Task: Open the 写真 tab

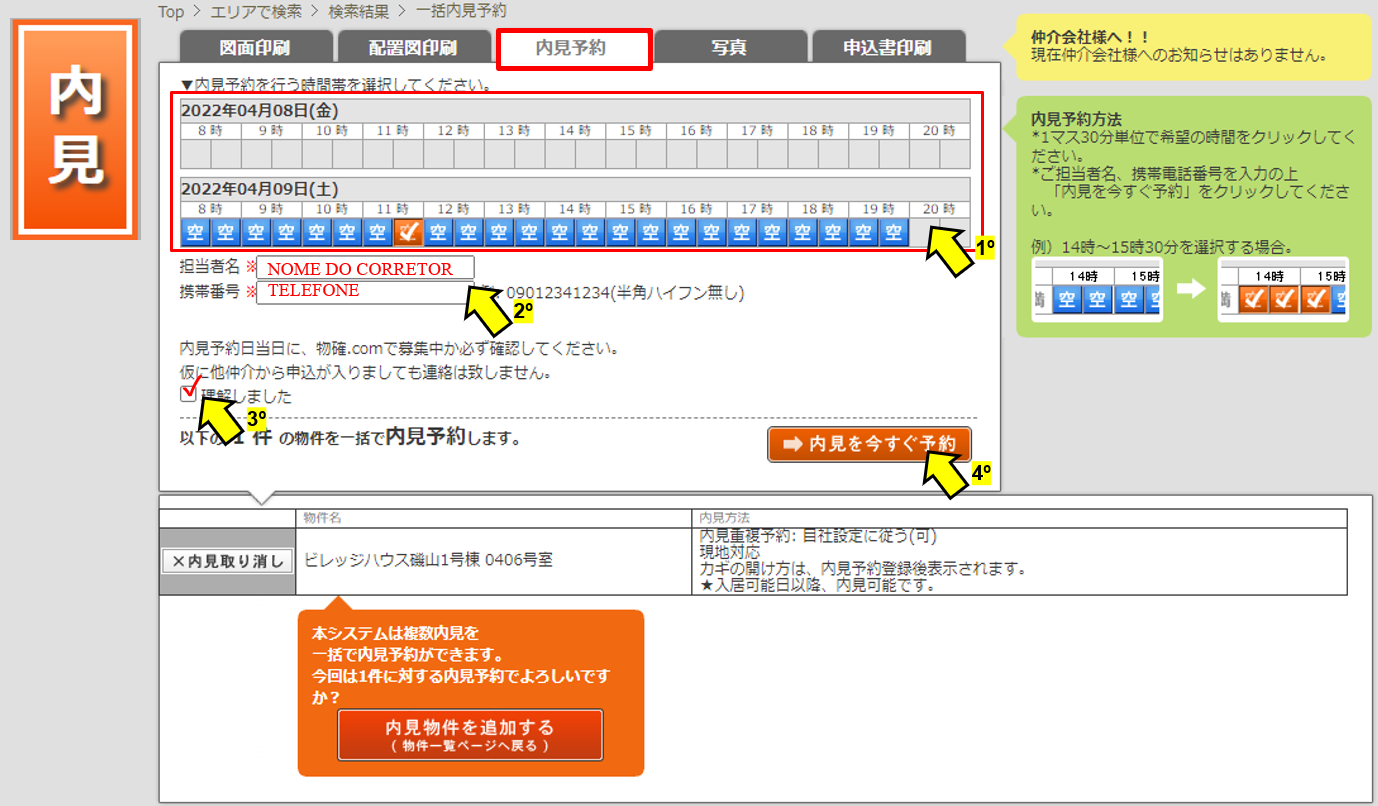Action: coord(730,48)
